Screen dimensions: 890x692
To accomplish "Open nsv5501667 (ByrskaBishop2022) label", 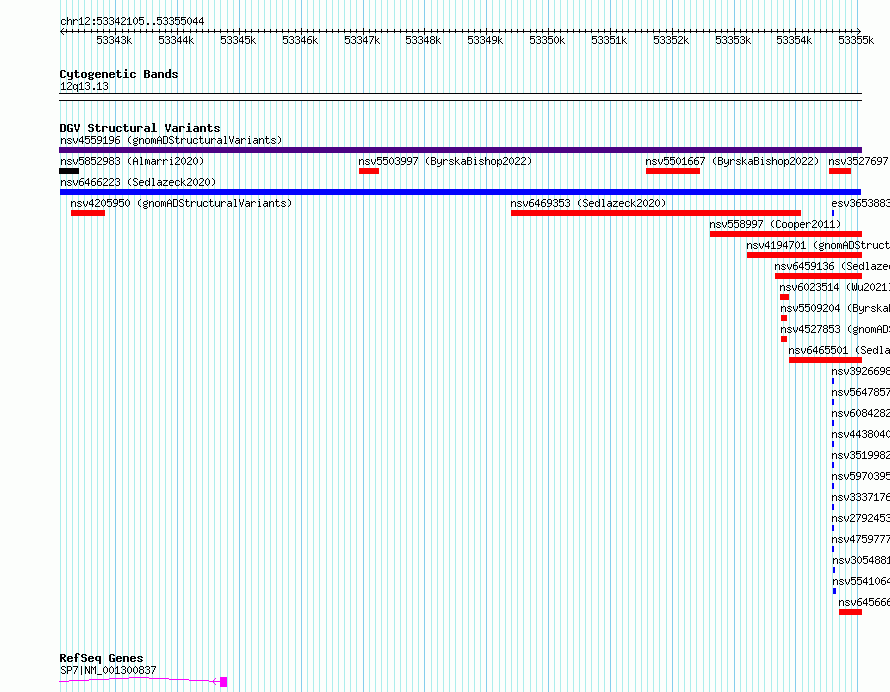I will (x=732, y=161).
